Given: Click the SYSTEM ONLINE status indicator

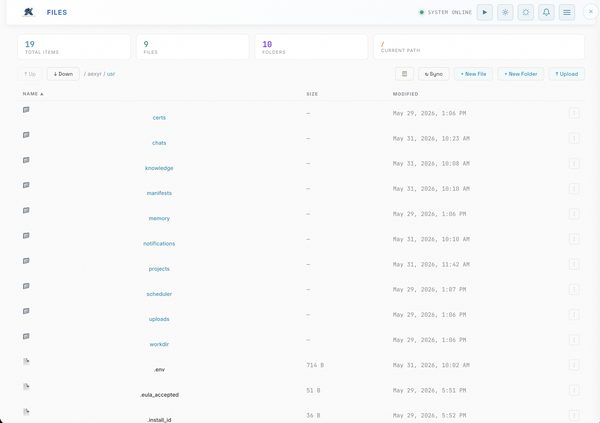Looking at the screenshot, I should 445,12.
